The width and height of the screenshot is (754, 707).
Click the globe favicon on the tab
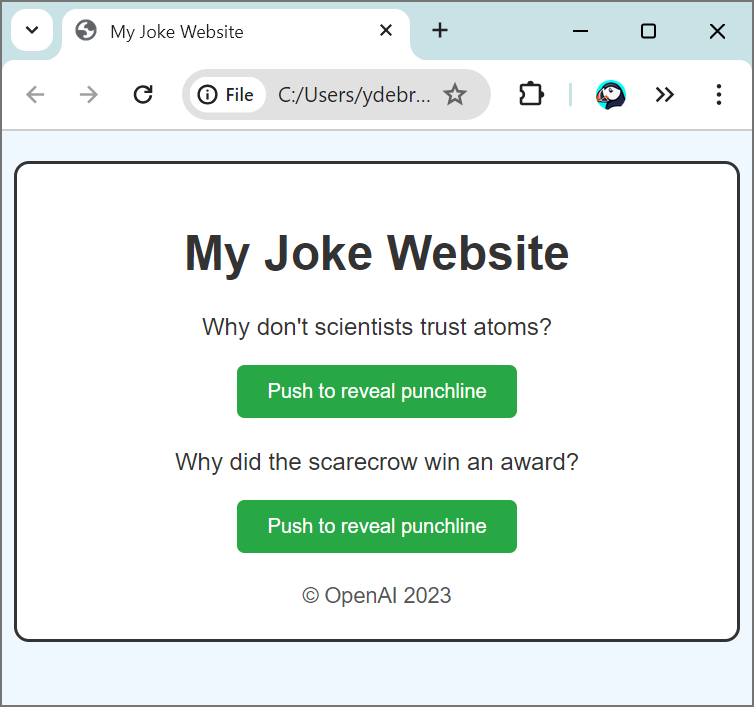(x=86, y=30)
